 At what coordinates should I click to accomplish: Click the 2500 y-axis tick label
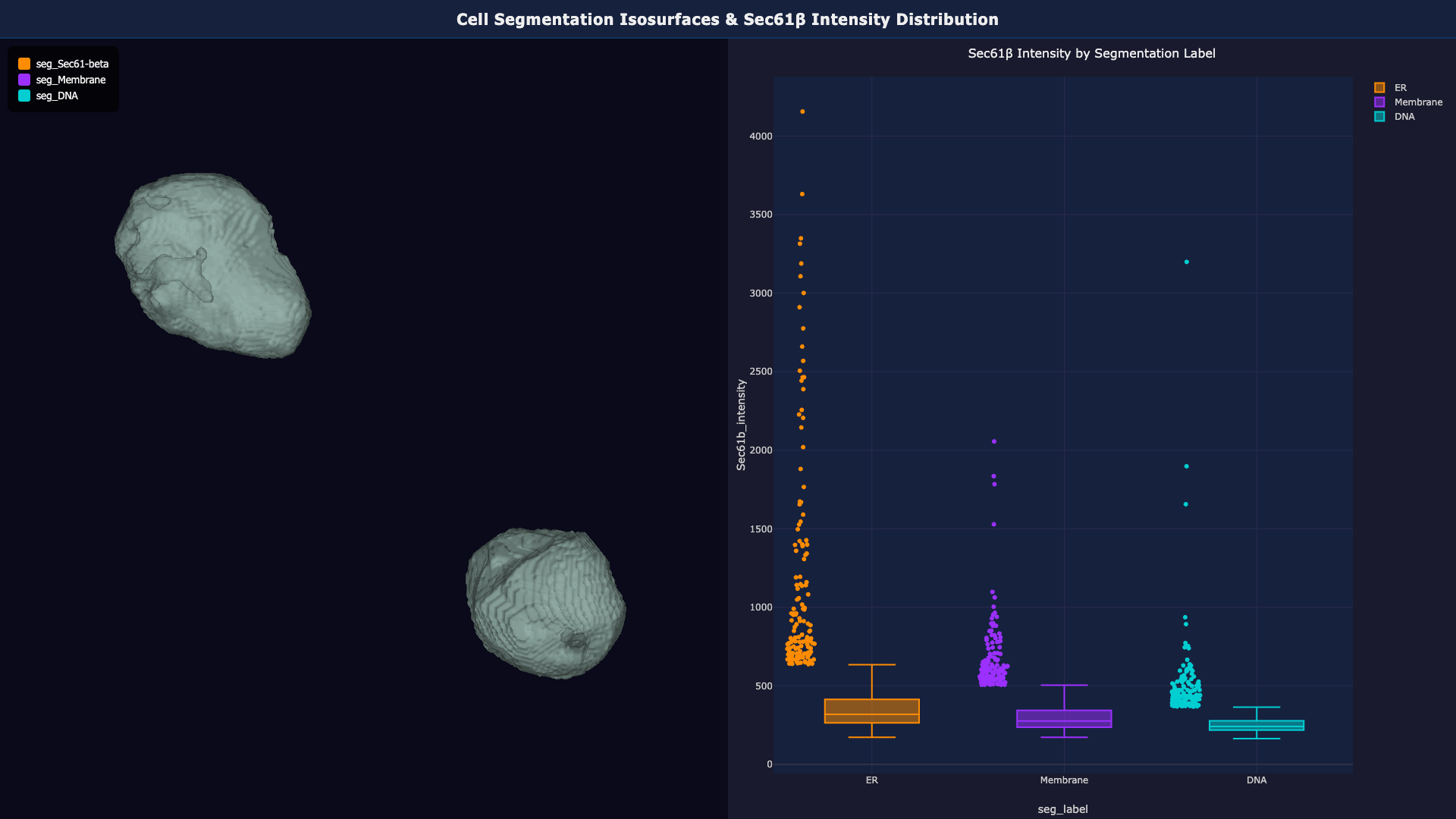pyautogui.click(x=761, y=372)
